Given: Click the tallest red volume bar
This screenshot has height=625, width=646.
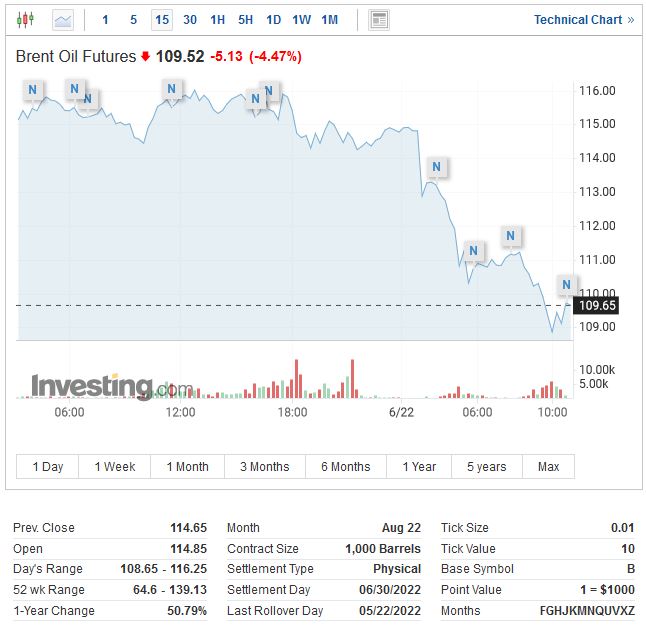Looking at the screenshot, I should [297, 379].
